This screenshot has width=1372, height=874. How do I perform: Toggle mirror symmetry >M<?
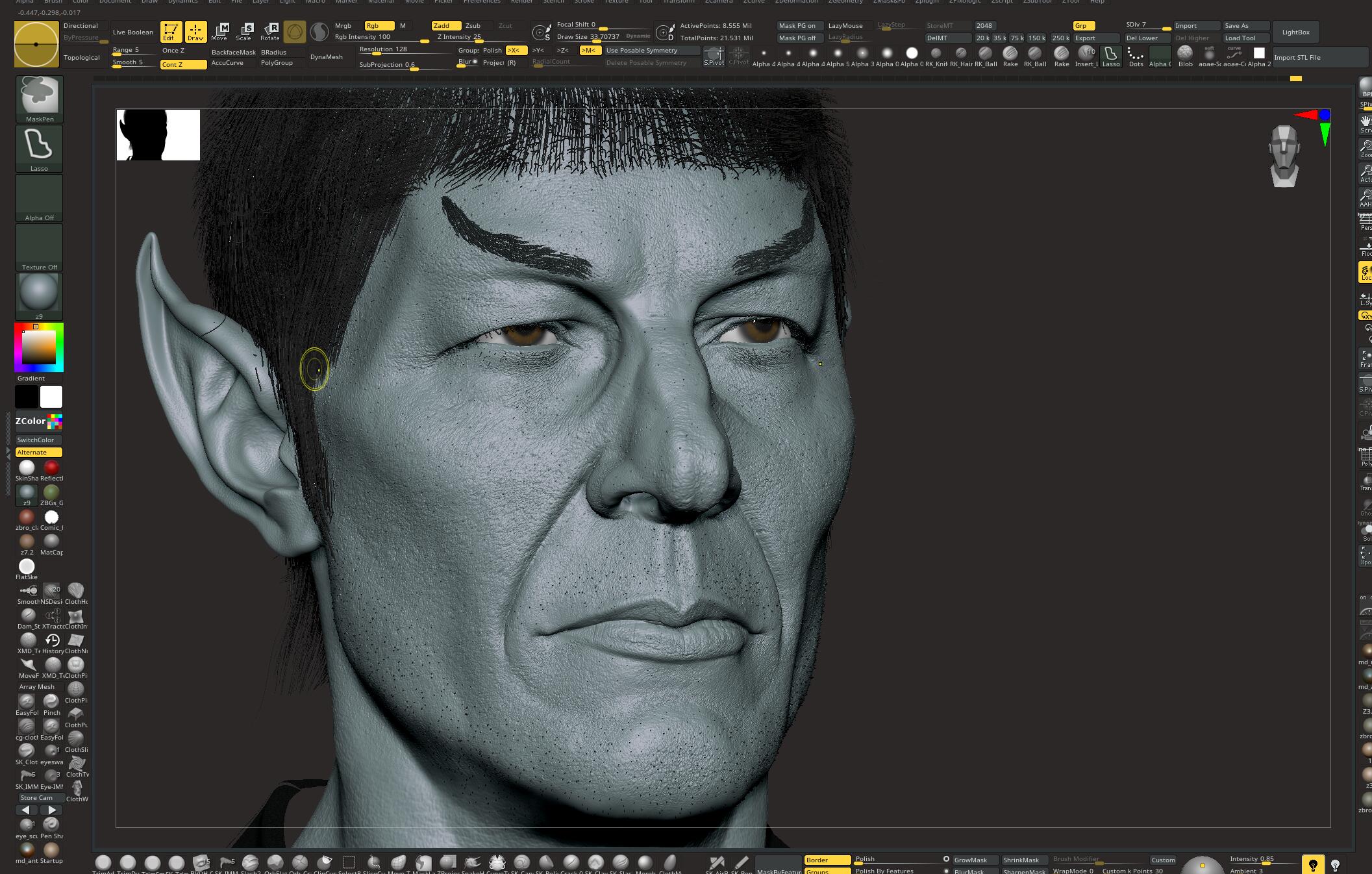coord(590,50)
